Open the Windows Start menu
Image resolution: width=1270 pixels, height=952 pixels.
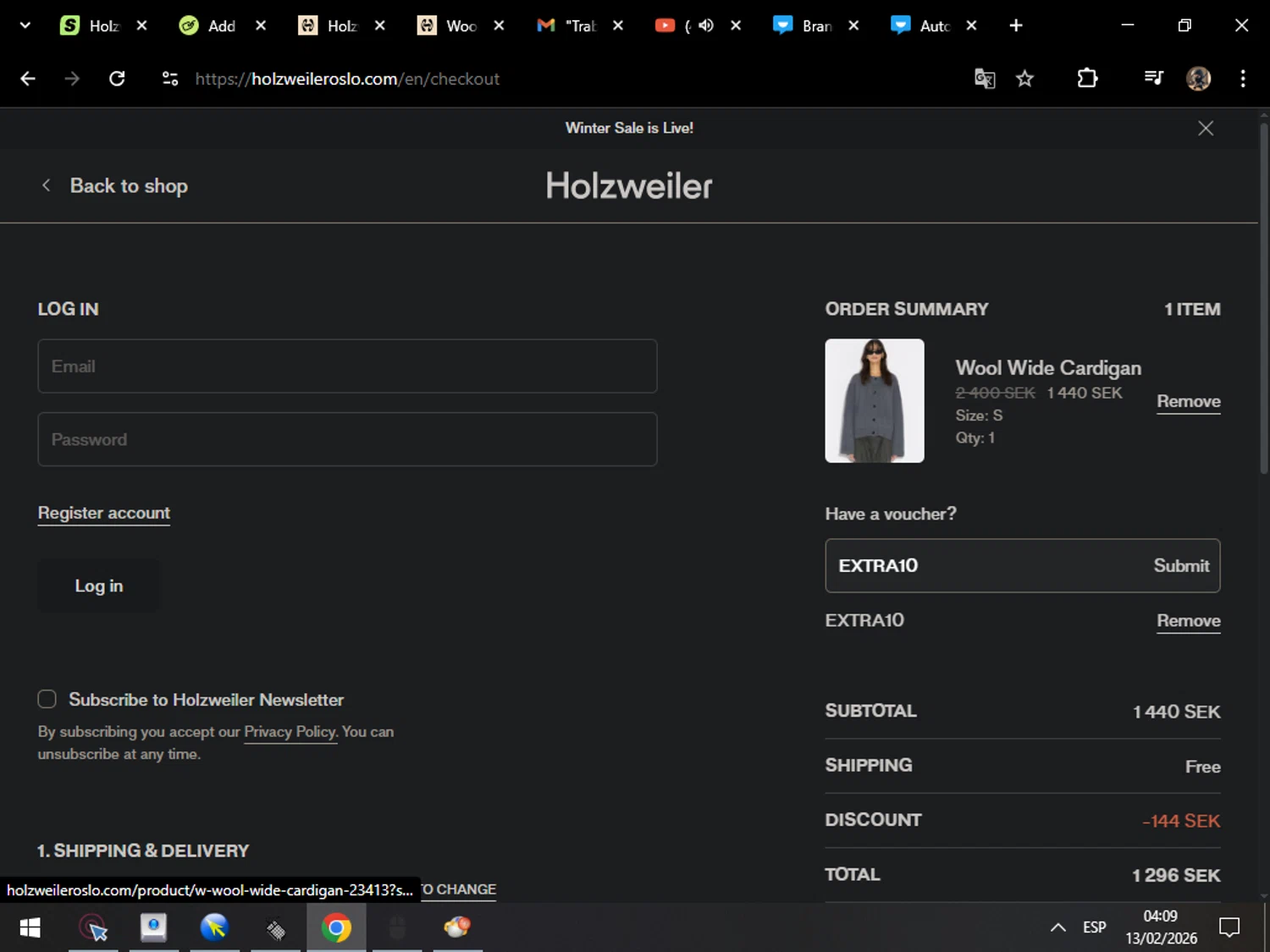click(x=30, y=928)
